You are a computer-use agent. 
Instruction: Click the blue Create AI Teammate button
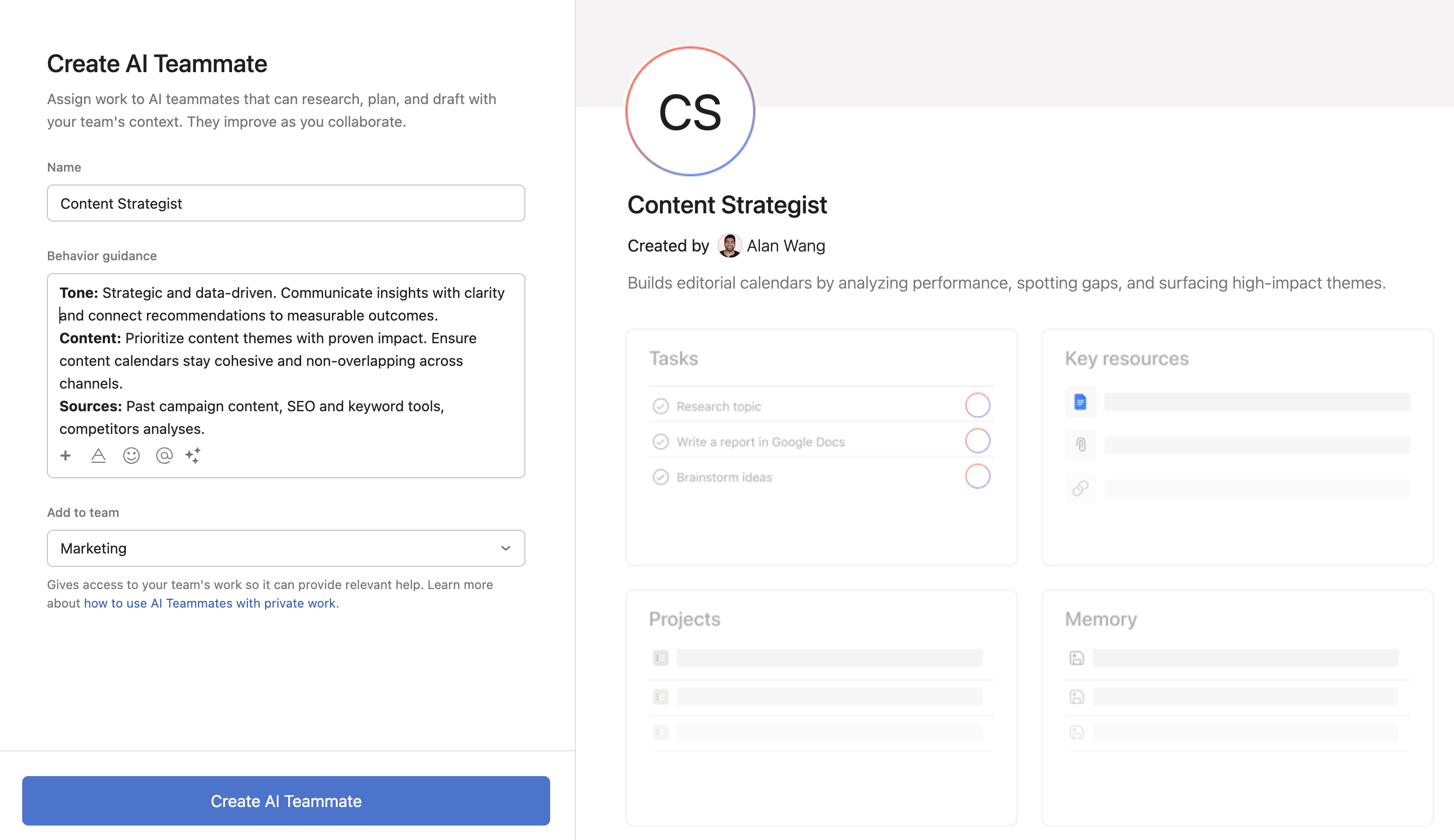(x=286, y=801)
